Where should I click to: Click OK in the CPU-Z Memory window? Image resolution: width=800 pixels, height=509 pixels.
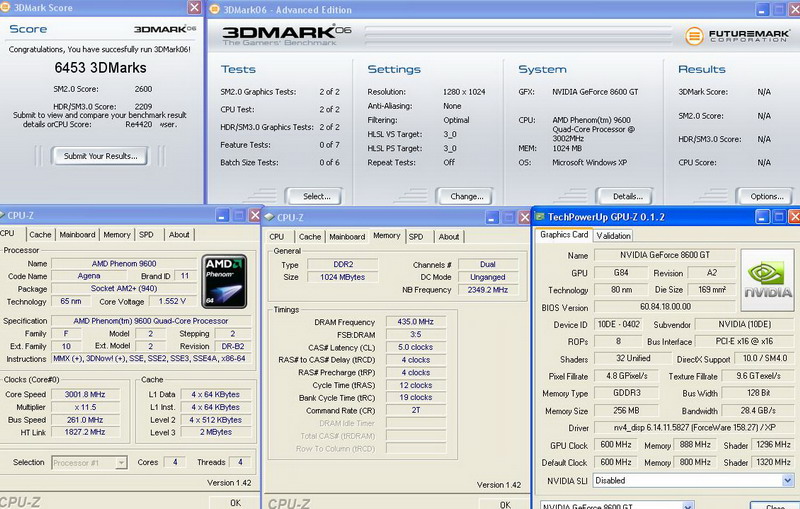[x=505, y=504]
